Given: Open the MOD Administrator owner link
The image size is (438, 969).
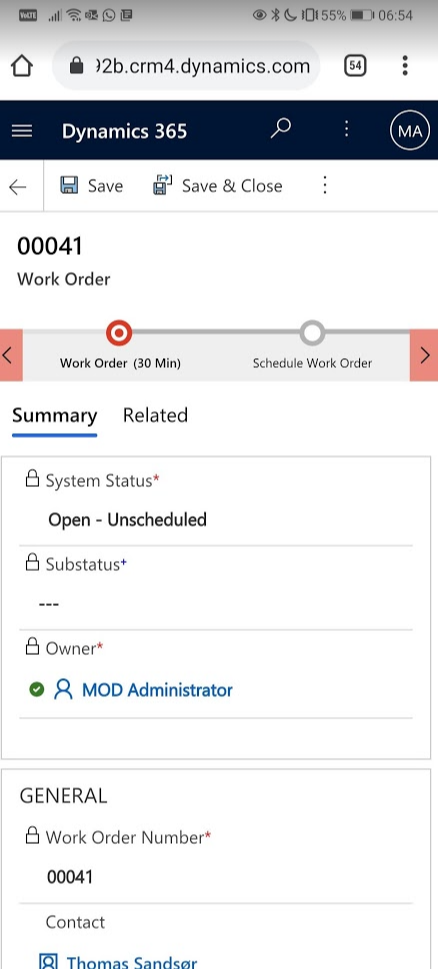Looking at the screenshot, I should coord(157,690).
